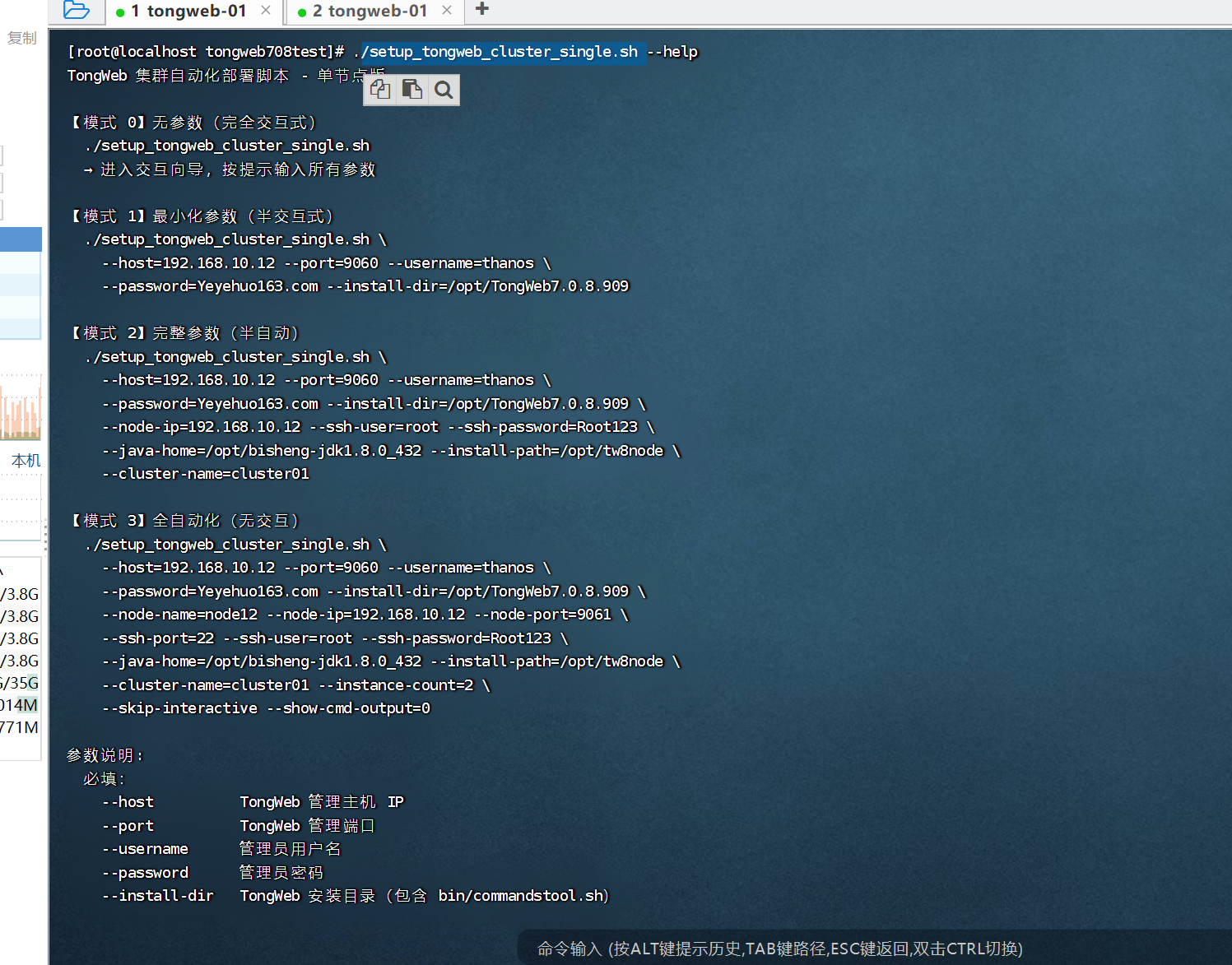Close the 2 tongweb-01 tab
The image size is (1232, 965).
pyautogui.click(x=447, y=10)
